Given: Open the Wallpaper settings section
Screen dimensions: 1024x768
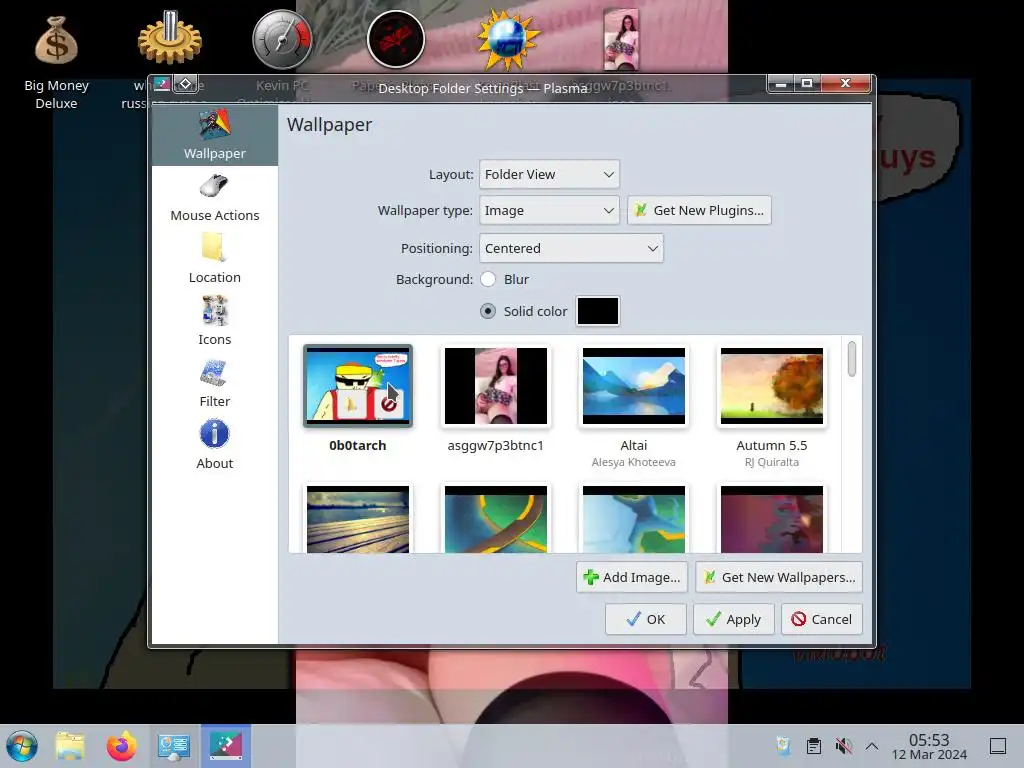Looking at the screenshot, I should click(x=214, y=135).
